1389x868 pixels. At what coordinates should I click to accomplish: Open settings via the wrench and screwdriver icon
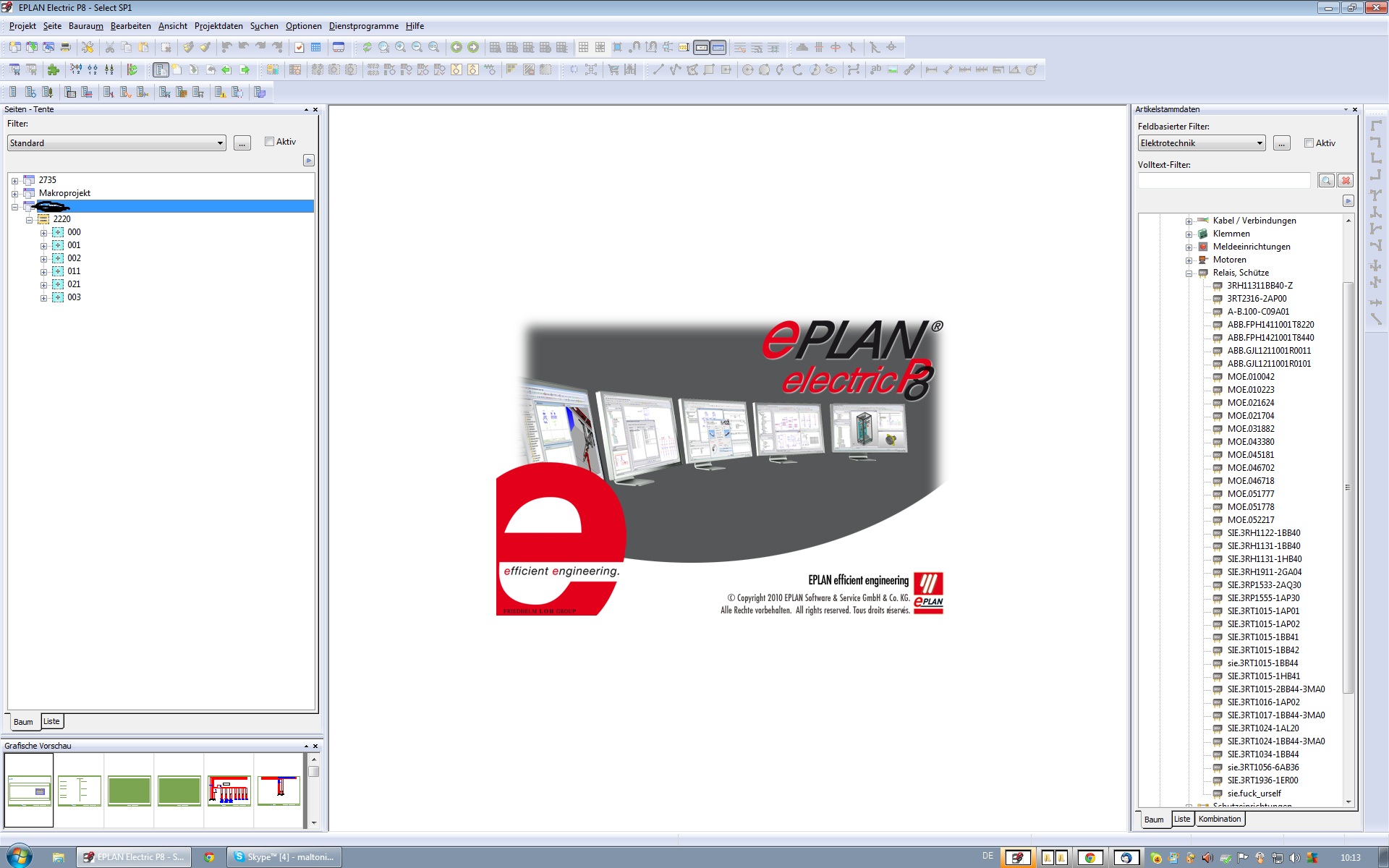point(88,47)
